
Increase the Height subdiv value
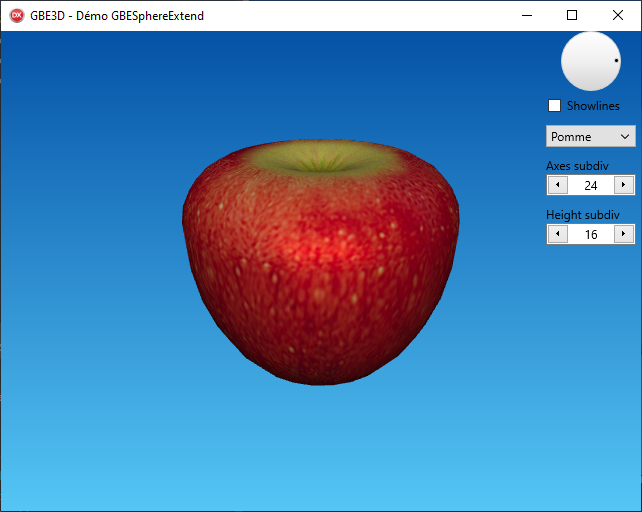(624, 234)
